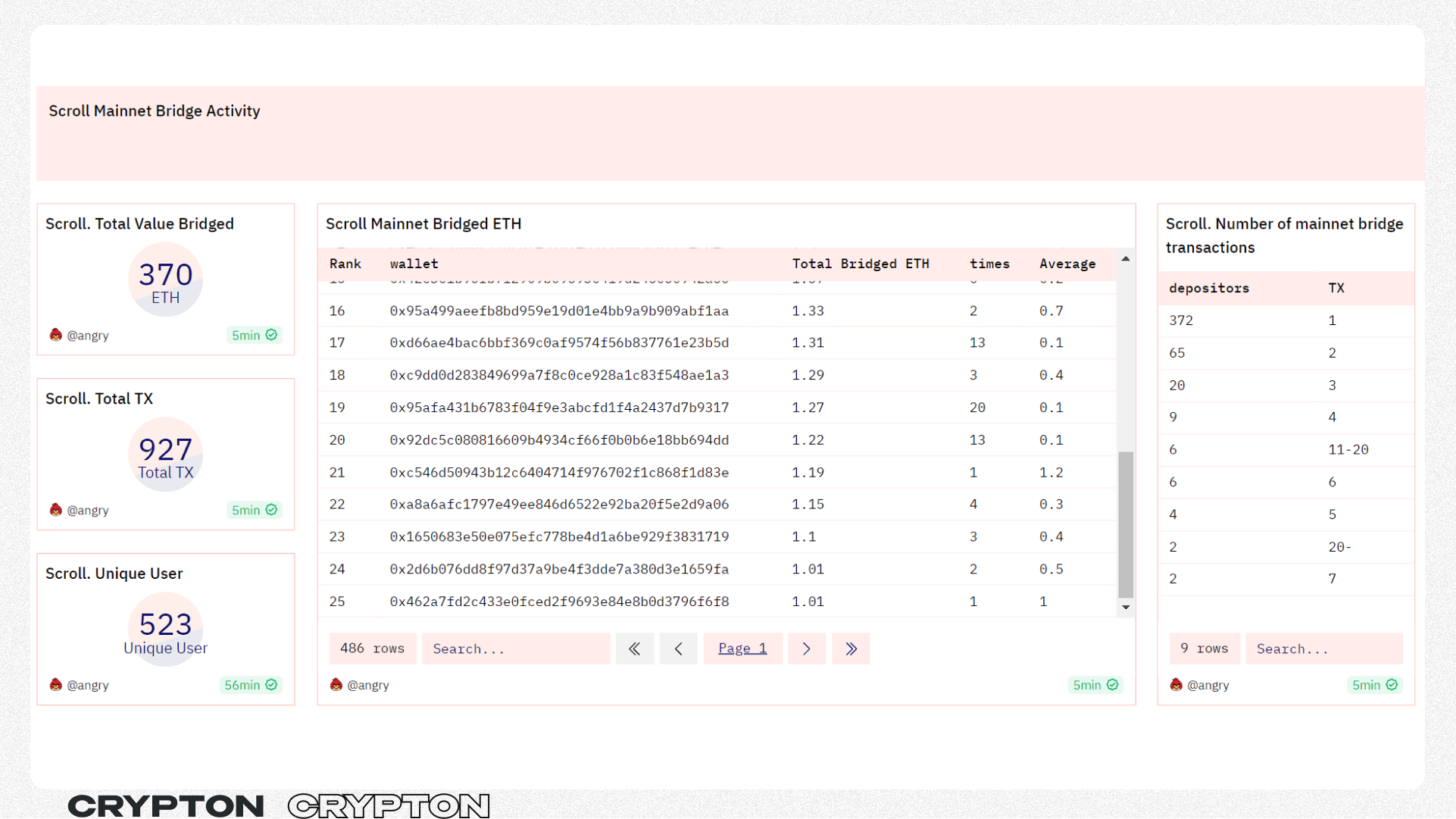Click angry bird avatar in Total Value Bridged card
The width and height of the screenshot is (1456, 819).
[x=56, y=335]
